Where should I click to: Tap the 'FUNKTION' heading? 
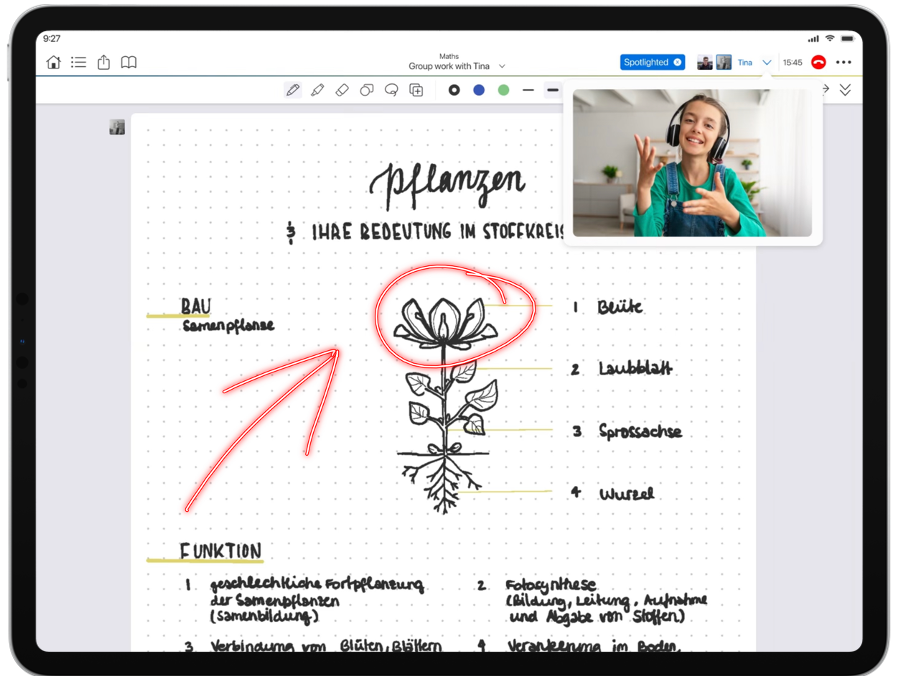(x=220, y=551)
